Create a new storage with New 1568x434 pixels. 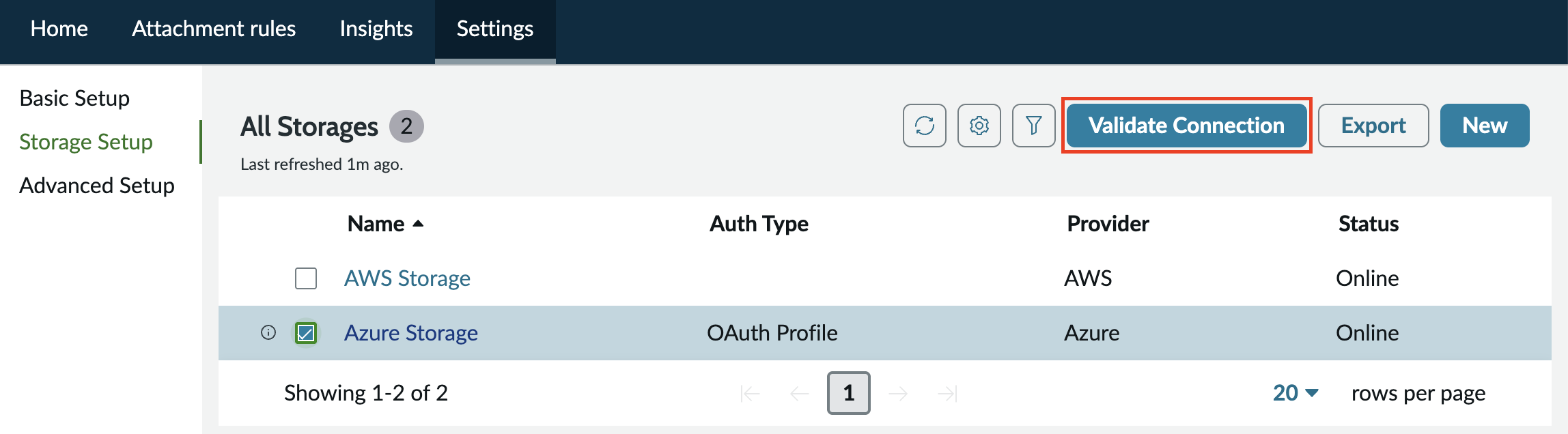pyautogui.click(x=1485, y=126)
